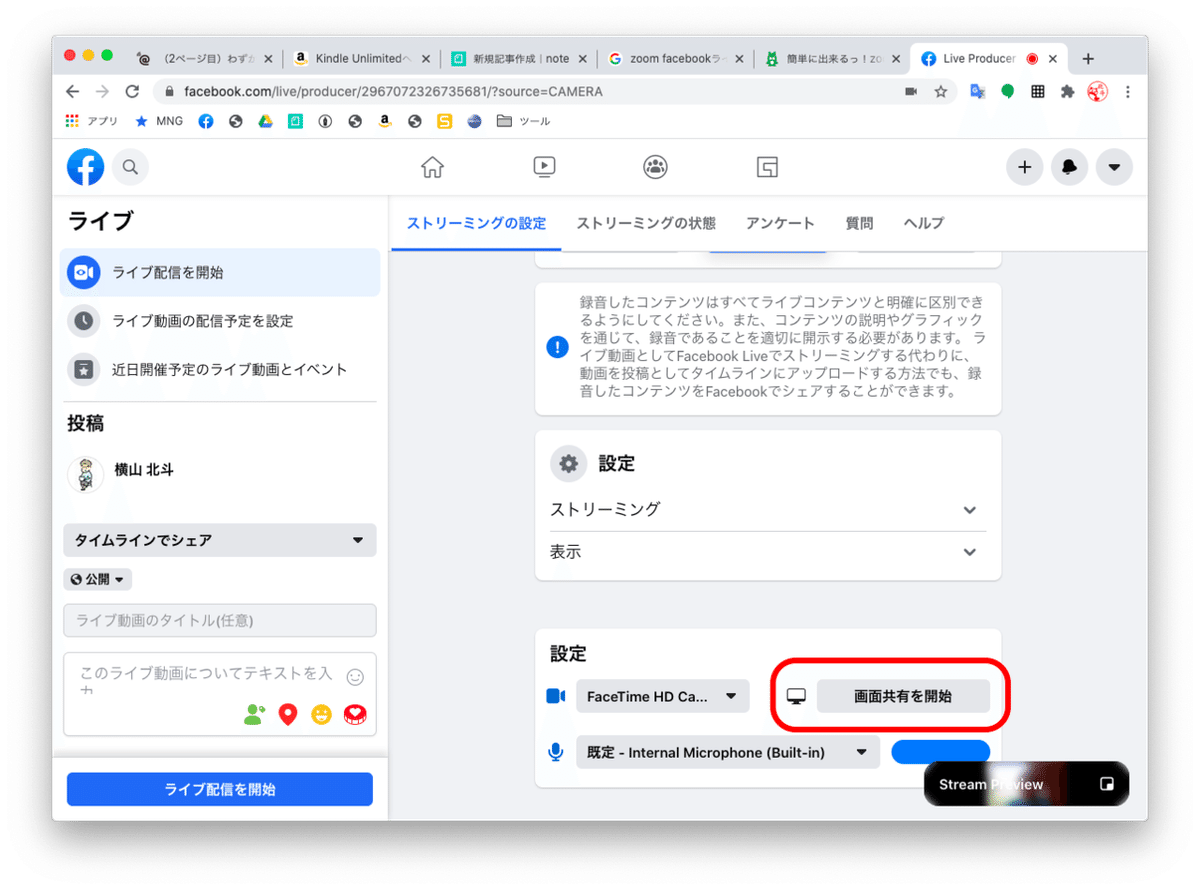This screenshot has height=890, width=1200.
Task: Open the タイムラインでシェア dropdown
Action: [219, 540]
